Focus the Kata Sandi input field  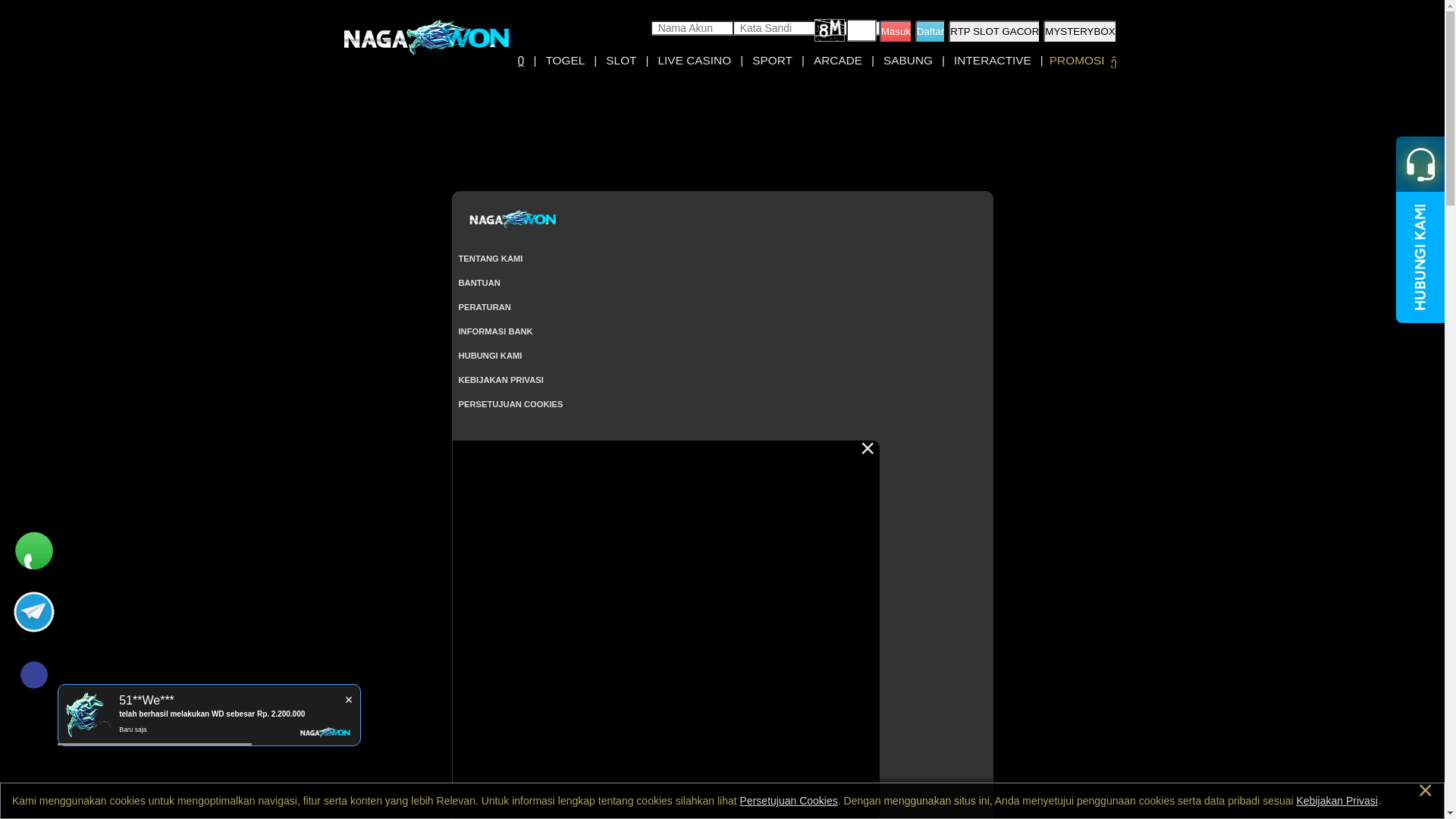(773, 28)
